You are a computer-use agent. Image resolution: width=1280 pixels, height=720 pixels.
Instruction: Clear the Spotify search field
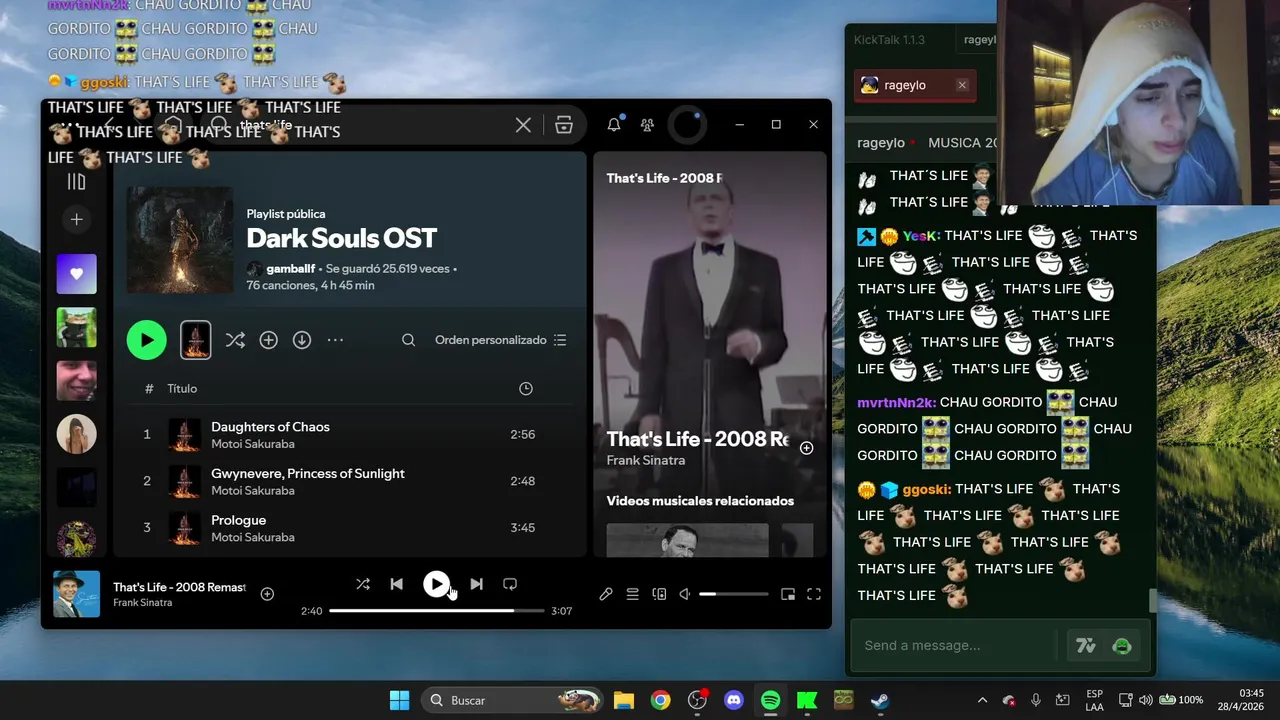point(523,125)
